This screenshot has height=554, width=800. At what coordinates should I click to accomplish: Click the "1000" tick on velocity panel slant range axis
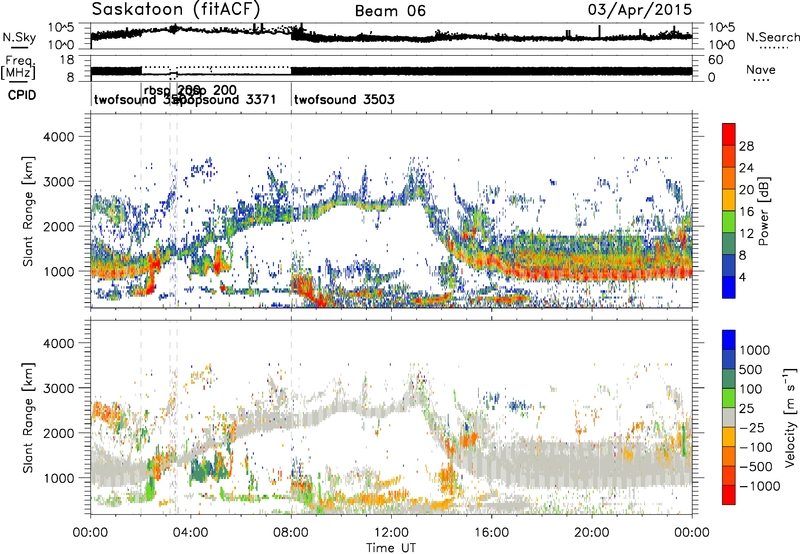pos(58,479)
